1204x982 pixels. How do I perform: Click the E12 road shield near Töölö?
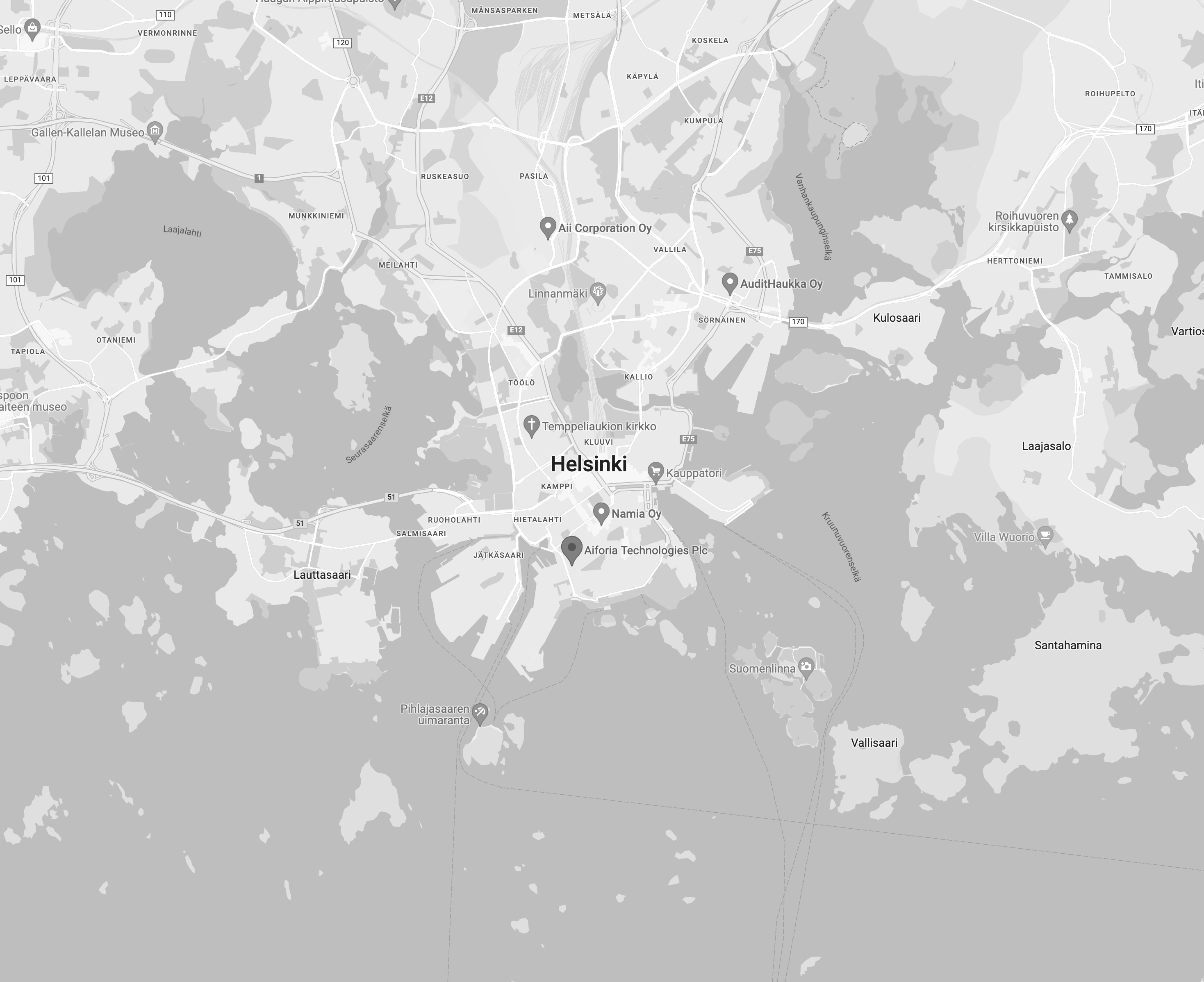coord(516,330)
